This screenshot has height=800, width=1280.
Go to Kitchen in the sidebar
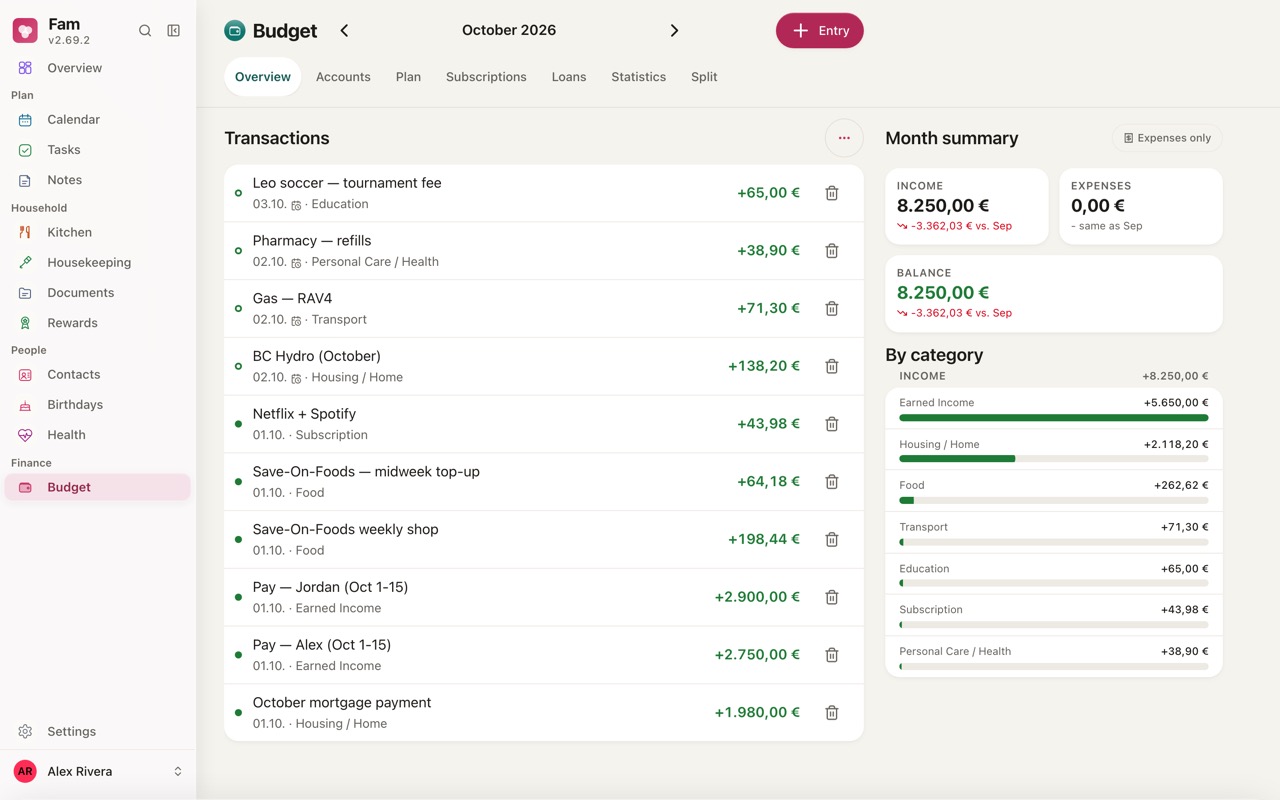pyautogui.click(x=98, y=232)
